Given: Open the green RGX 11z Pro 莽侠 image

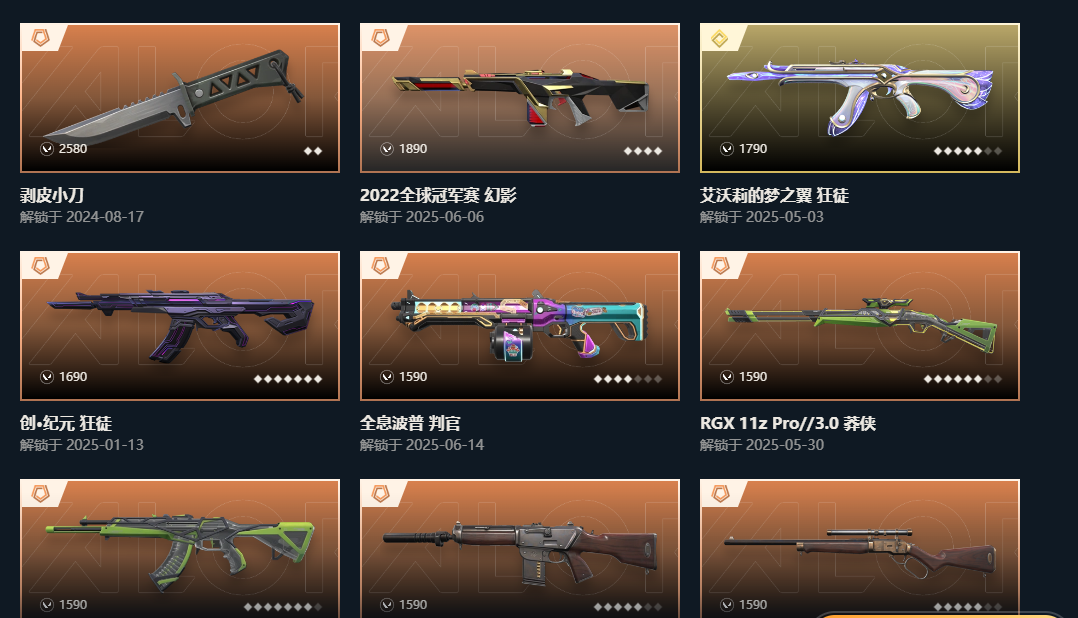Looking at the screenshot, I should 859,326.
